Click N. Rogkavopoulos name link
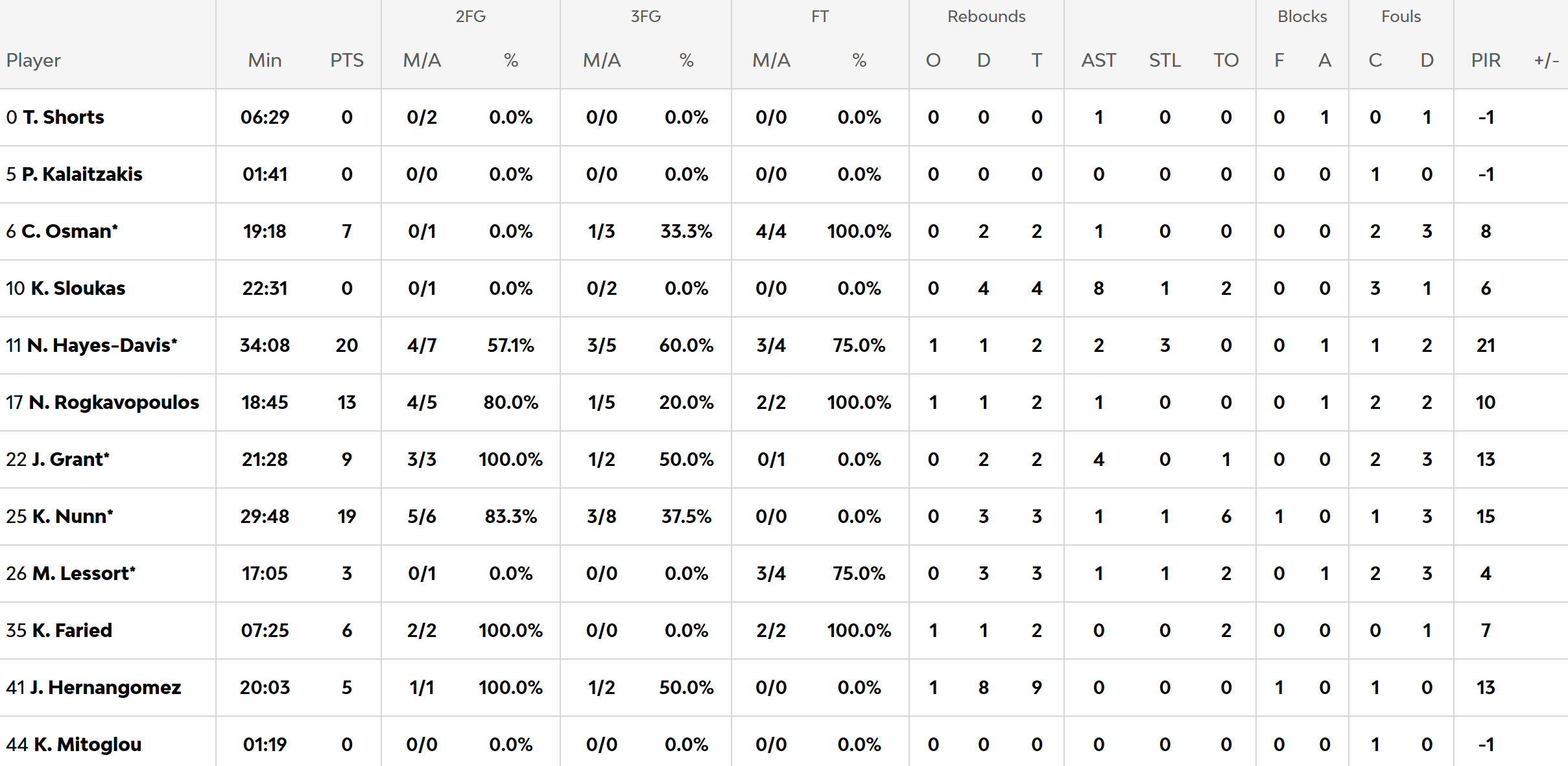 tap(113, 402)
